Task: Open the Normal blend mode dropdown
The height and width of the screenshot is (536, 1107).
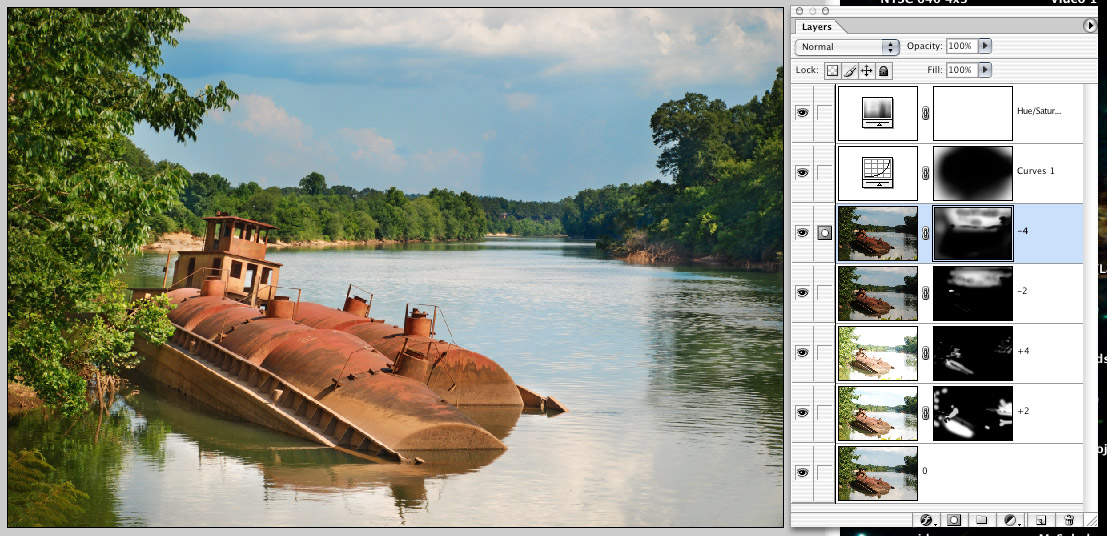Action: click(x=847, y=47)
